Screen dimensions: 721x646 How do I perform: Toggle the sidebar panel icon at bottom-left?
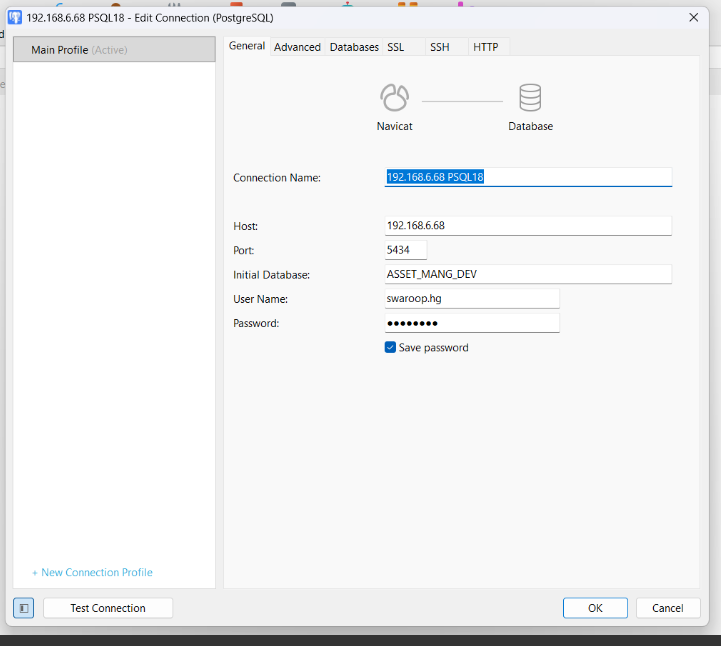click(23, 608)
